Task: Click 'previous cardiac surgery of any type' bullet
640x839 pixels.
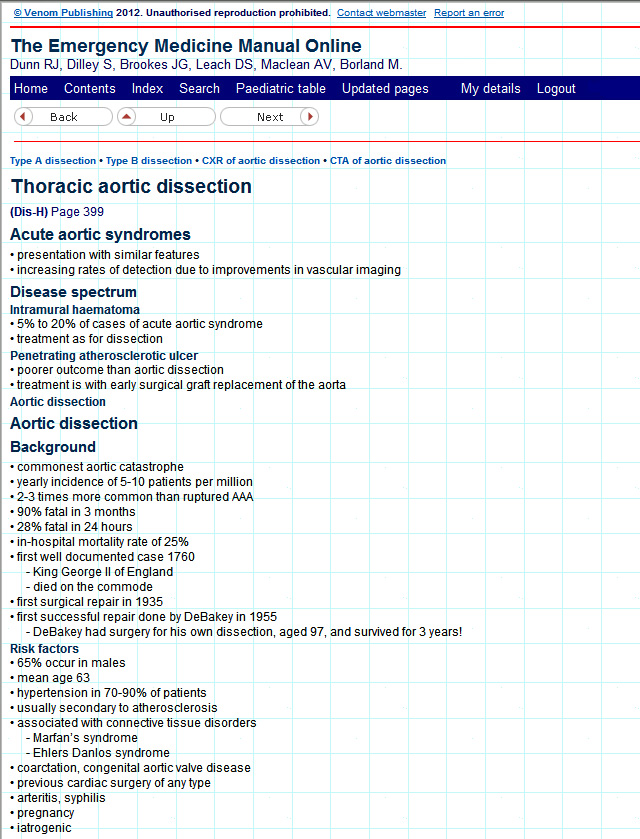Action: click(110, 782)
